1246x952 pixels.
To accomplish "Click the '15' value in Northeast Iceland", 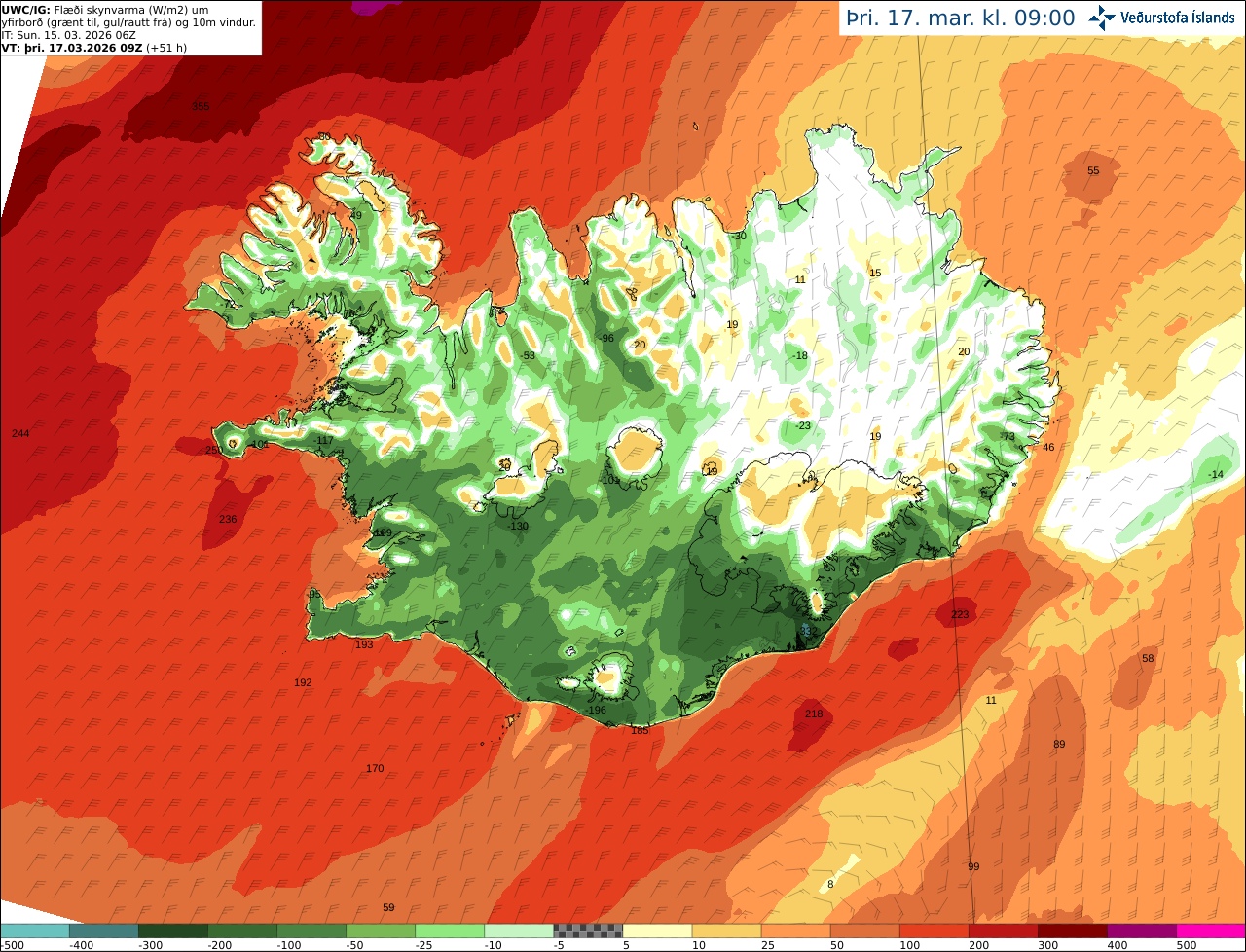I will coord(875,273).
